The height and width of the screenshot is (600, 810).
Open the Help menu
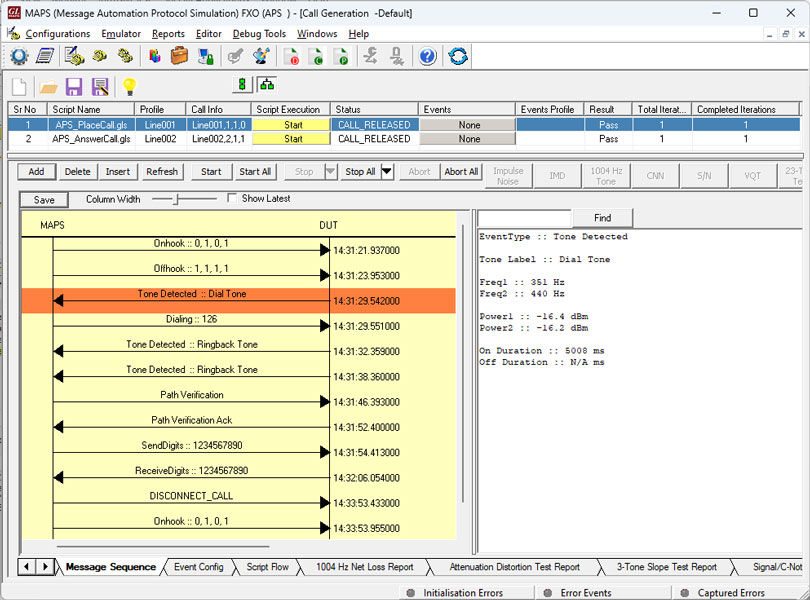[x=359, y=34]
